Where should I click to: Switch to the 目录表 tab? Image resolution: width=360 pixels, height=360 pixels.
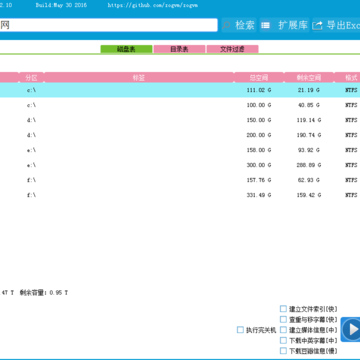click(179, 49)
